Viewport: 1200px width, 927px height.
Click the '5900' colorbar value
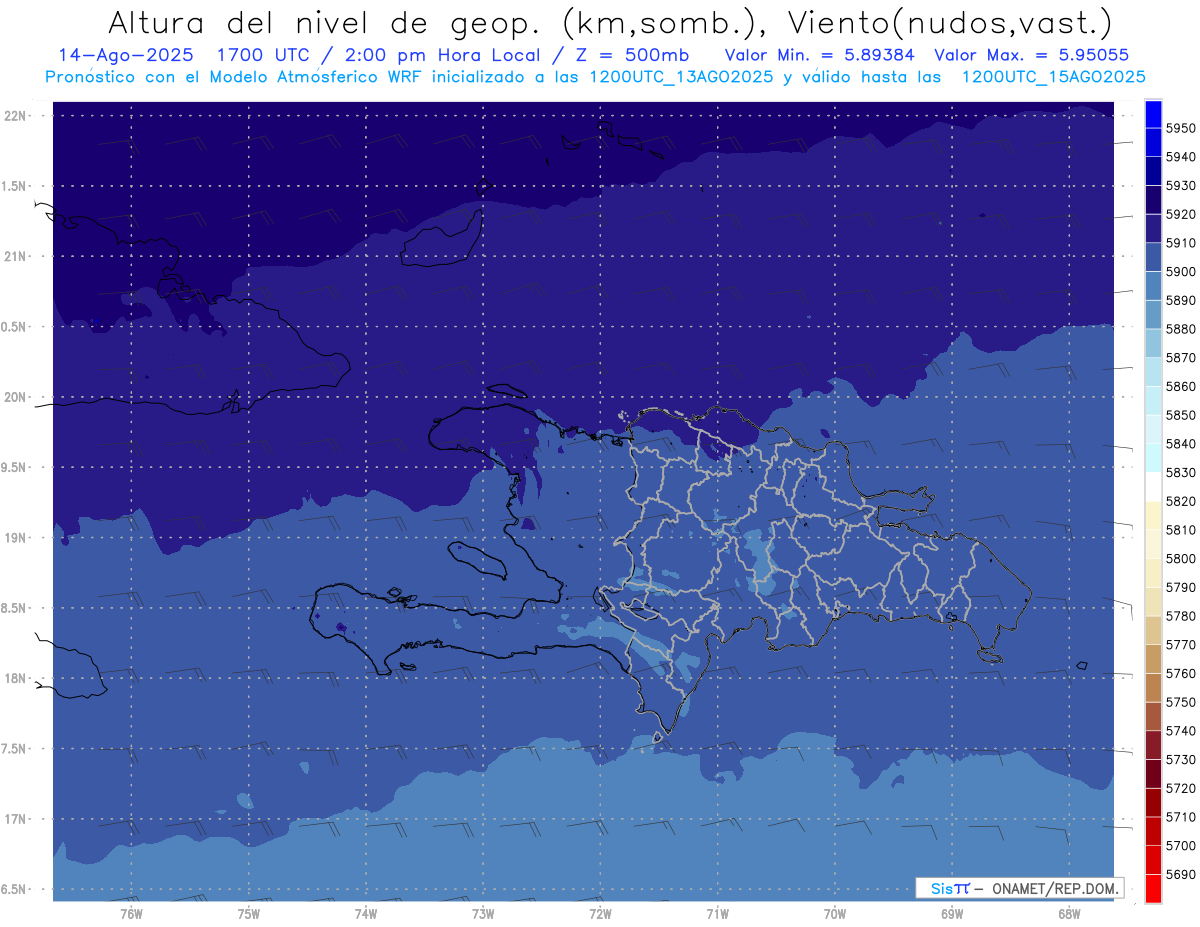point(1180,271)
